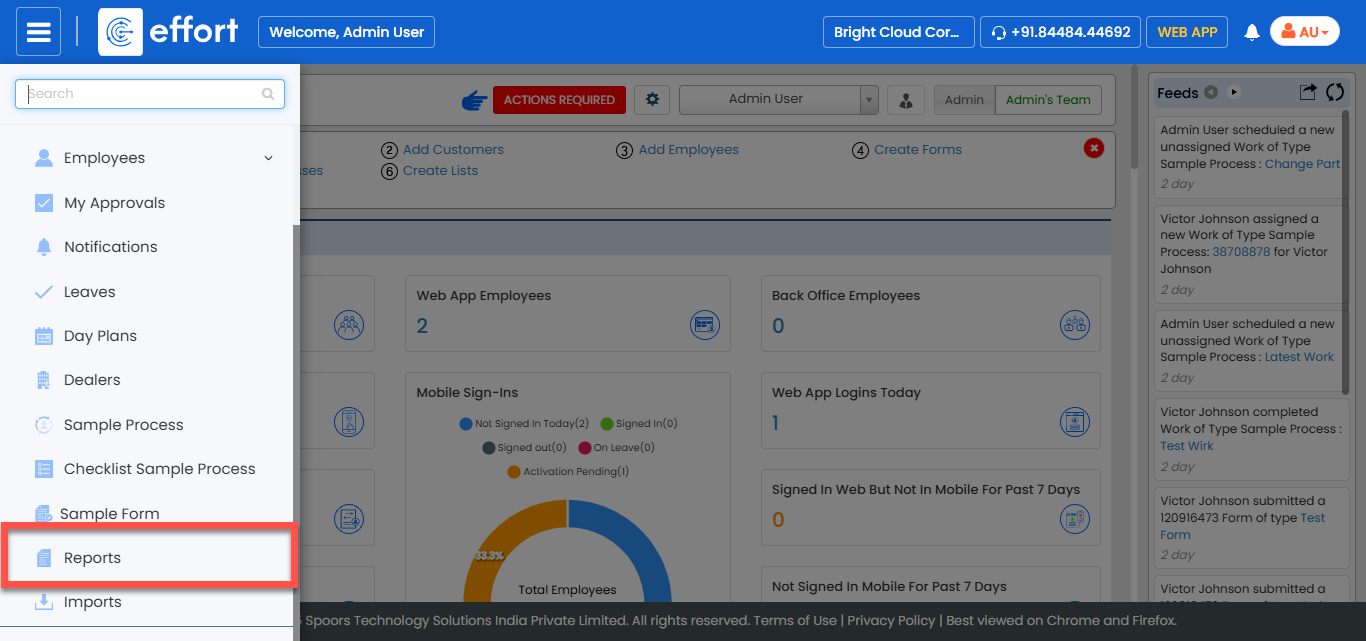This screenshot has width=1366, height=641.
Task: Click the Back Office Employees card icon
Action: (x=1074, y=325)
